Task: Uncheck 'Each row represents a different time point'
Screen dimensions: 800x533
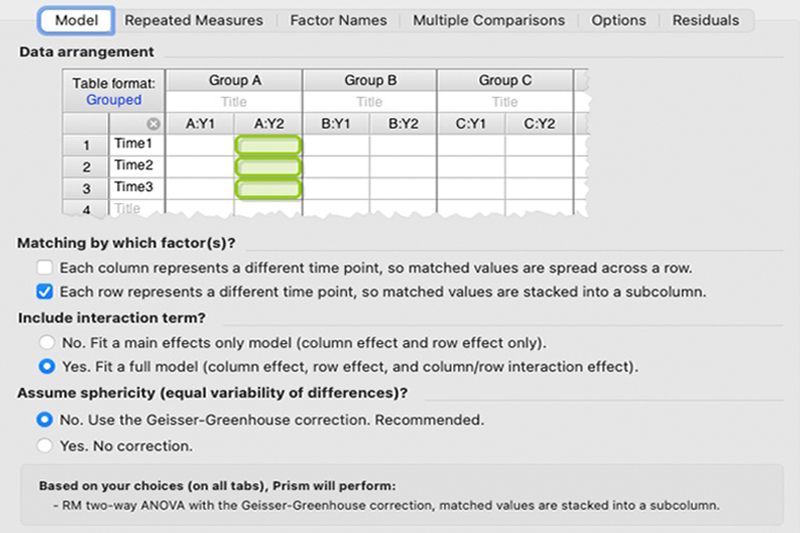Action: click(44, 292)
